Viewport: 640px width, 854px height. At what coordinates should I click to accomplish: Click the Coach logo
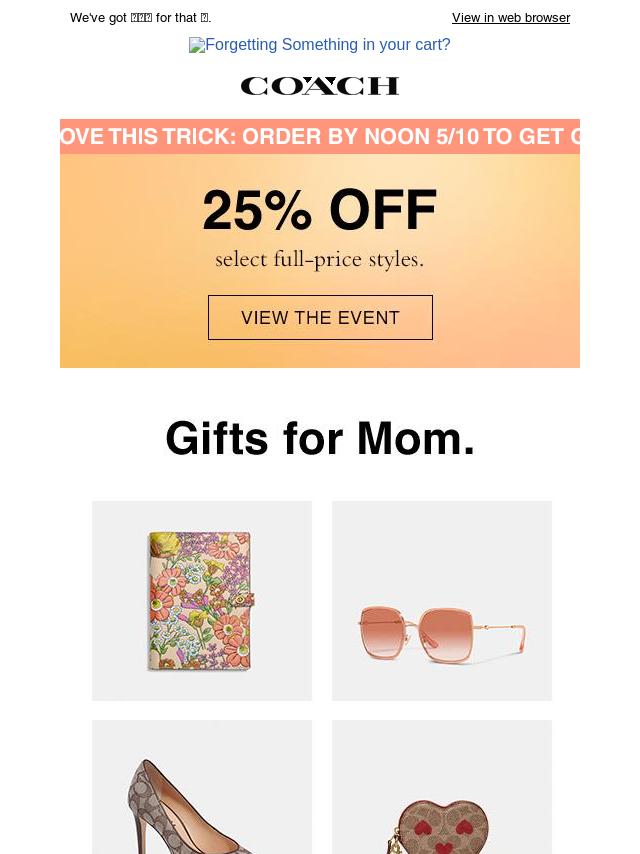pos(320,86)
